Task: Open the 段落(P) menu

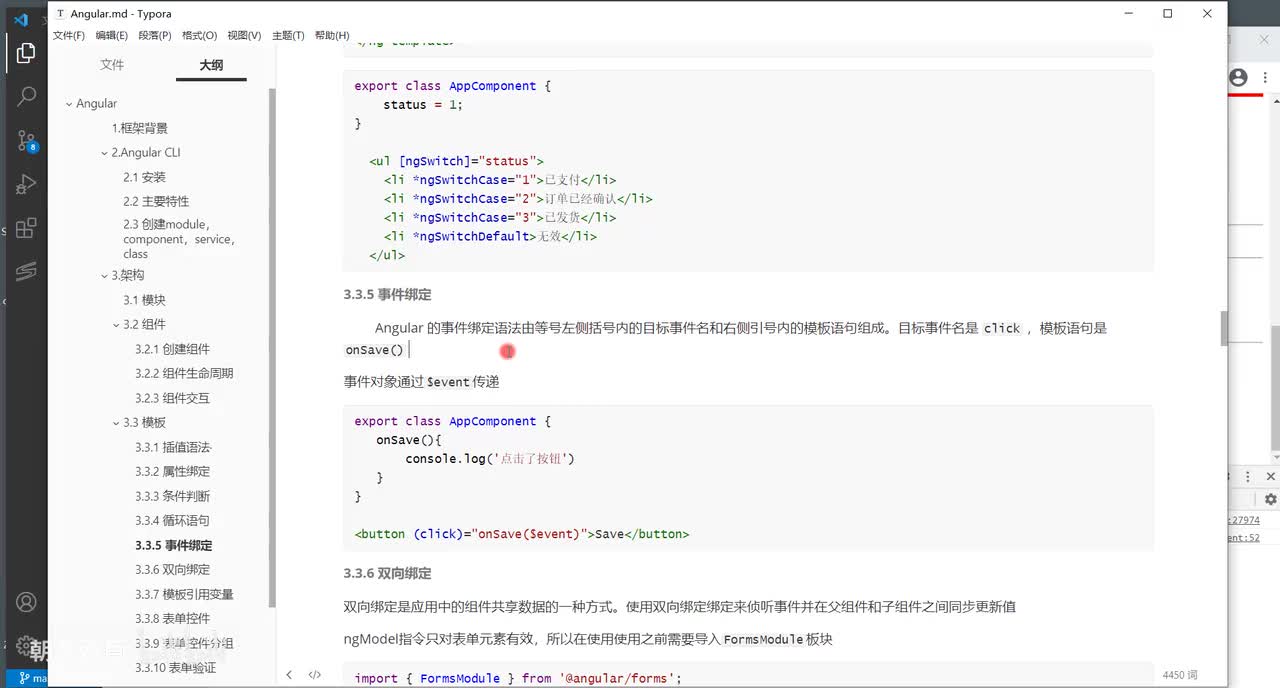Action: tap(155, 35)
